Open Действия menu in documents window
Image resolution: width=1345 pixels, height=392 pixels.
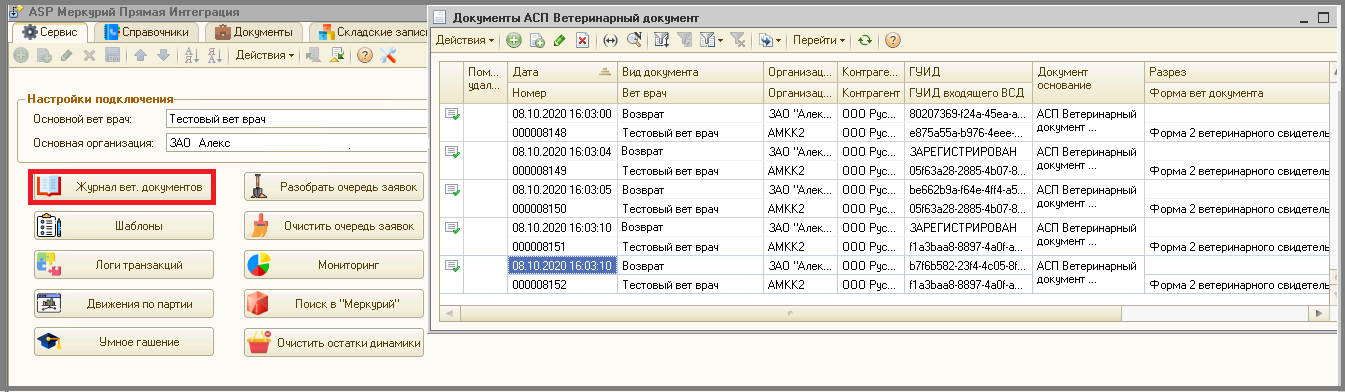[465, 40]
